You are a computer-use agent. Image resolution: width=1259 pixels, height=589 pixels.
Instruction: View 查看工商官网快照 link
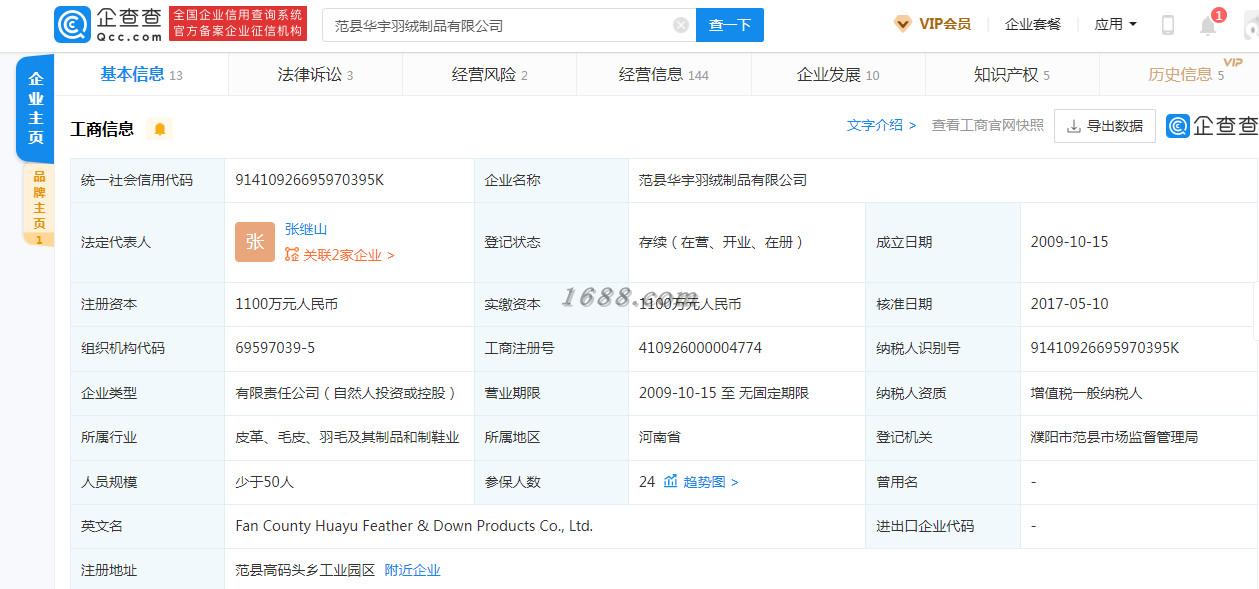pyautogui.click(x=988, y=125)
